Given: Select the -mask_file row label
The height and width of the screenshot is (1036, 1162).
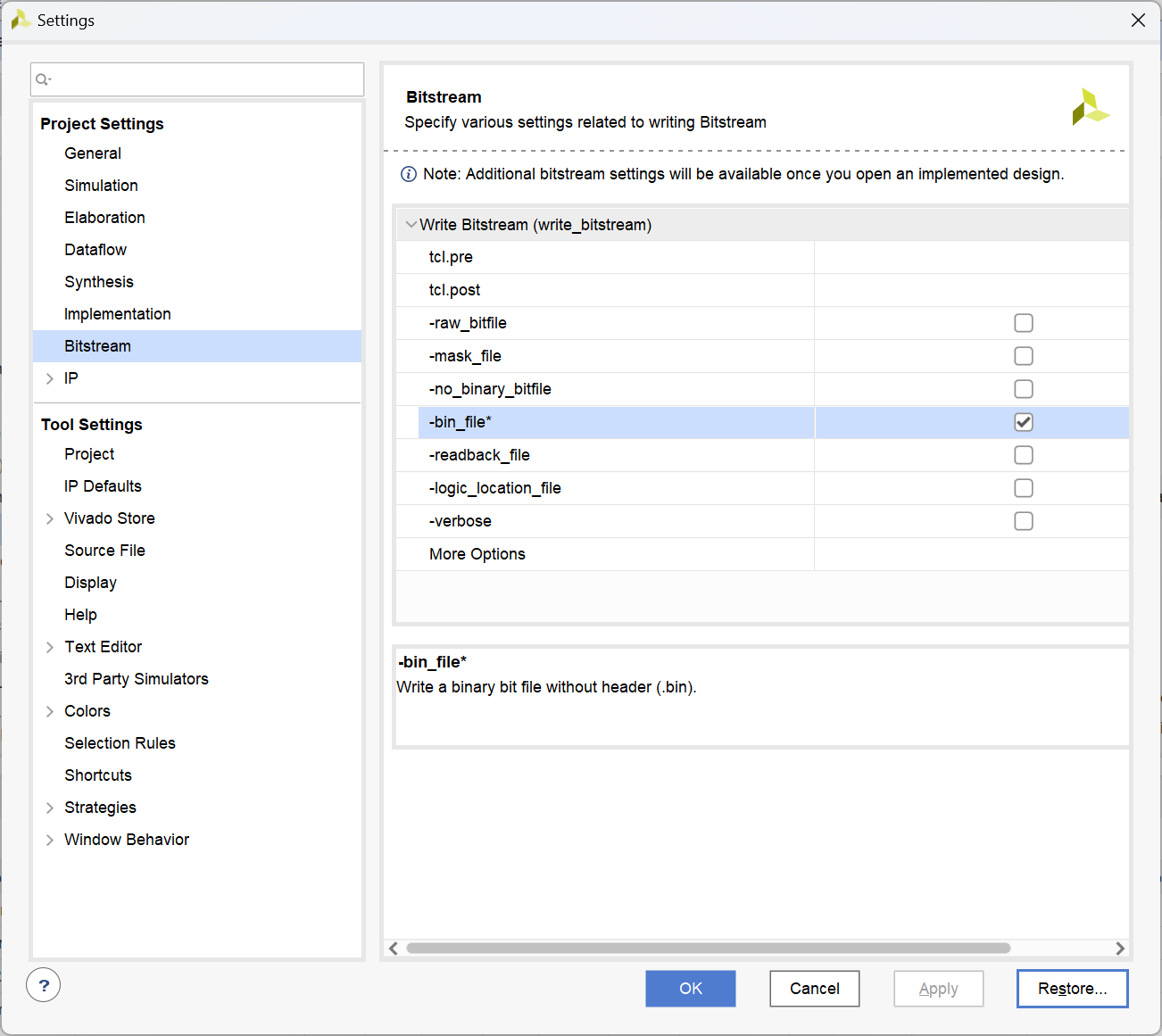Looking at the screenshot, I should pyautogui.click(x=465, y=356).
